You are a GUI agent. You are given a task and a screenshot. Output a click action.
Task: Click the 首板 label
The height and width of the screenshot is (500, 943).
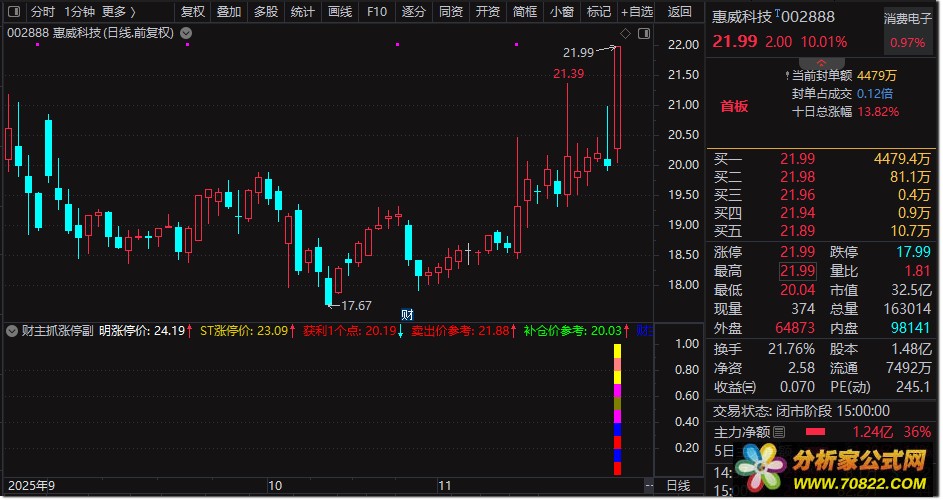(x=734, y=106)
